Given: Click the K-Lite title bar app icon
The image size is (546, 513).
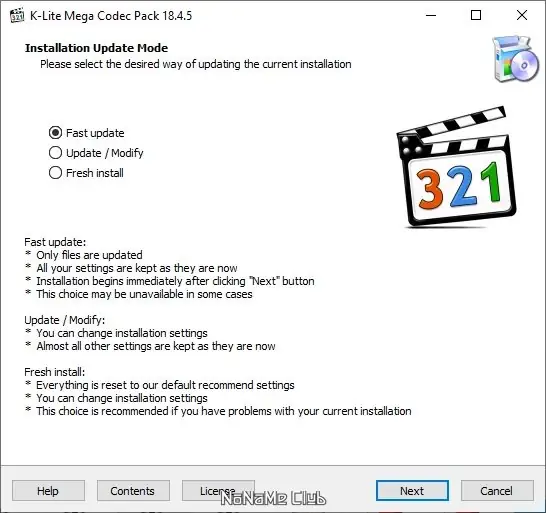Looking at the screenshot, I should (17, 16).
